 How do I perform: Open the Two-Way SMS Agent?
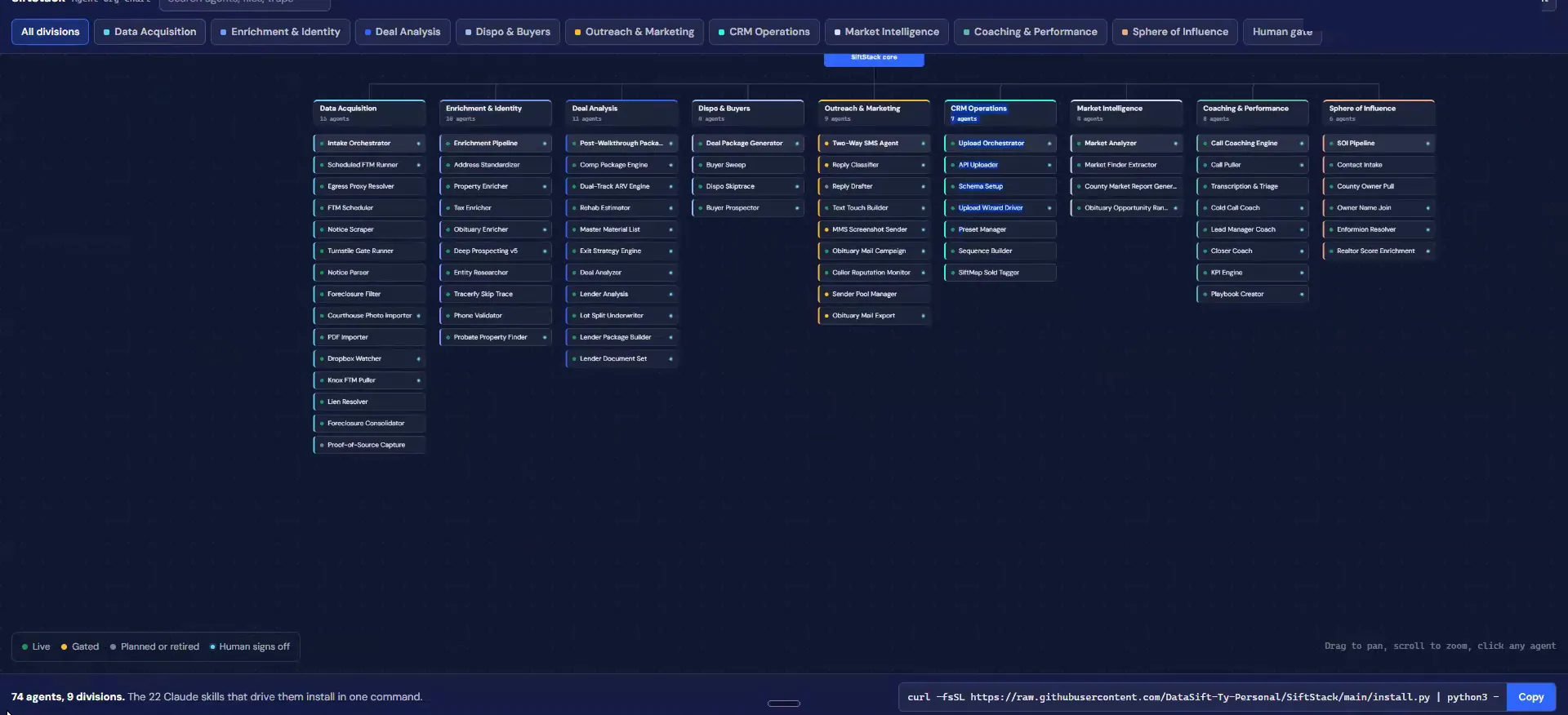(x=874, y=144)
